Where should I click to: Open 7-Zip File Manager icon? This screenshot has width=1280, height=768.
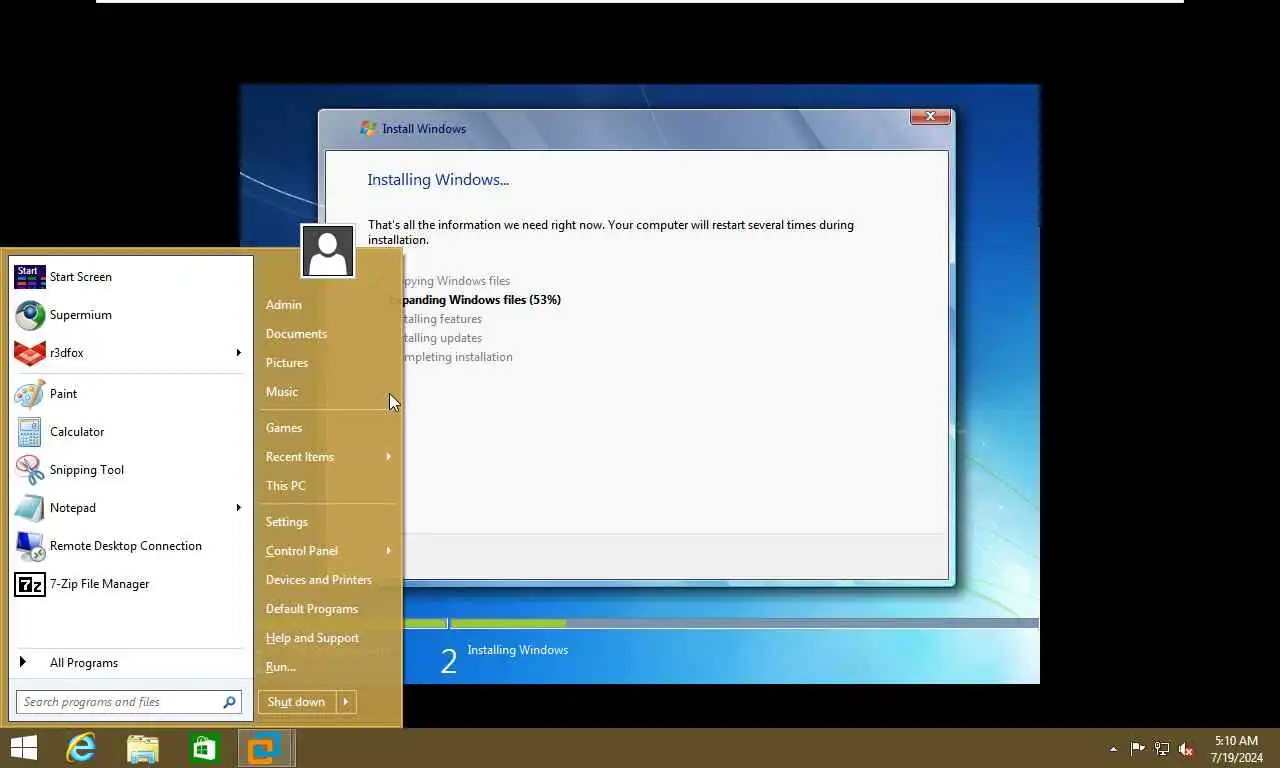(30, 584)
